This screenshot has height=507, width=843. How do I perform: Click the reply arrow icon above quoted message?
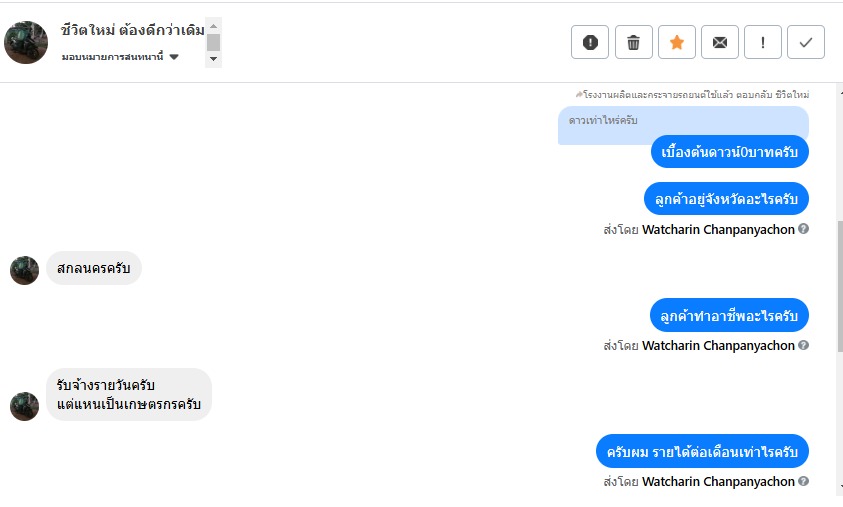(578, 95)
